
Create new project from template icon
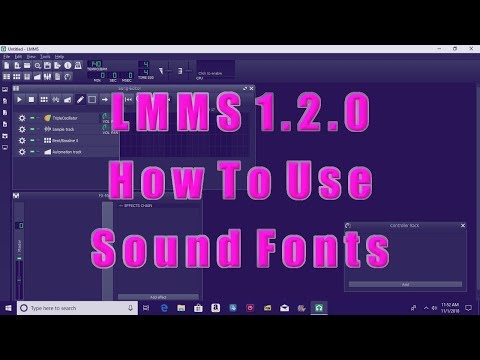(17, 66)
